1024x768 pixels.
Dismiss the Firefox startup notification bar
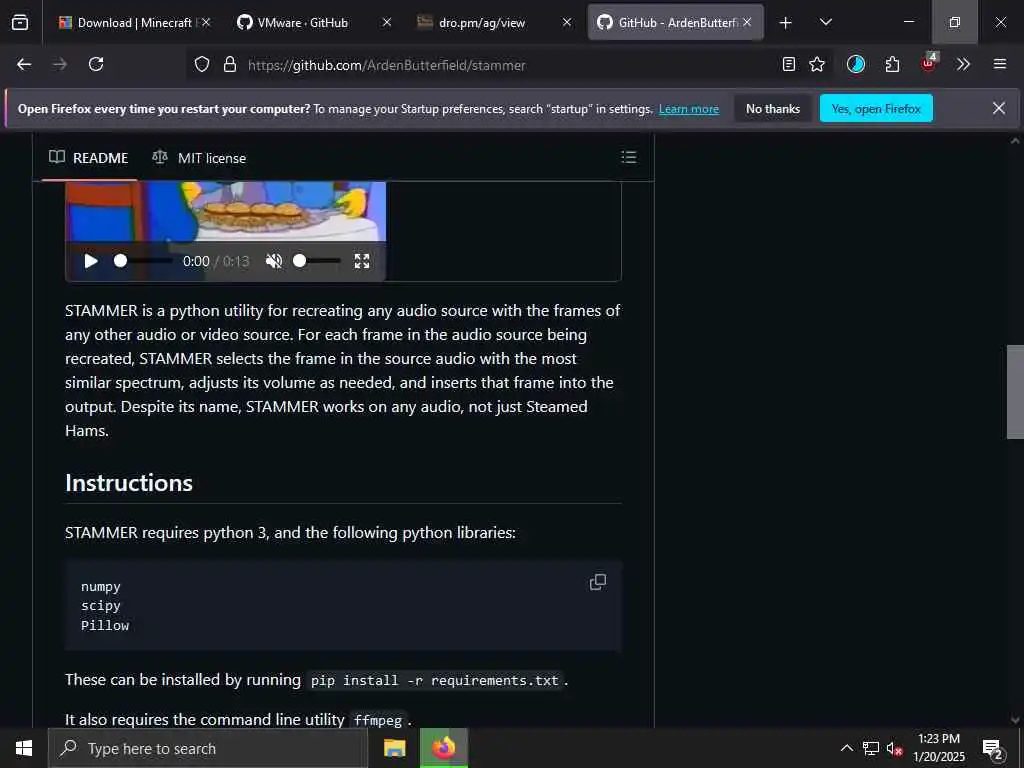coord(999,108)
